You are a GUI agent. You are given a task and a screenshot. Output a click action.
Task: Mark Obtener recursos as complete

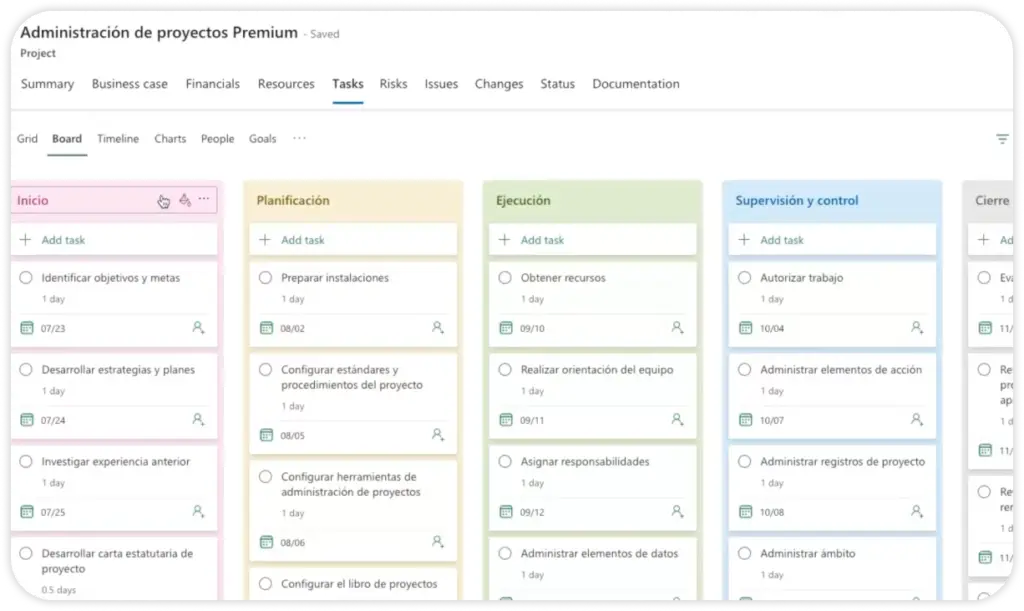tap(505, 277)
